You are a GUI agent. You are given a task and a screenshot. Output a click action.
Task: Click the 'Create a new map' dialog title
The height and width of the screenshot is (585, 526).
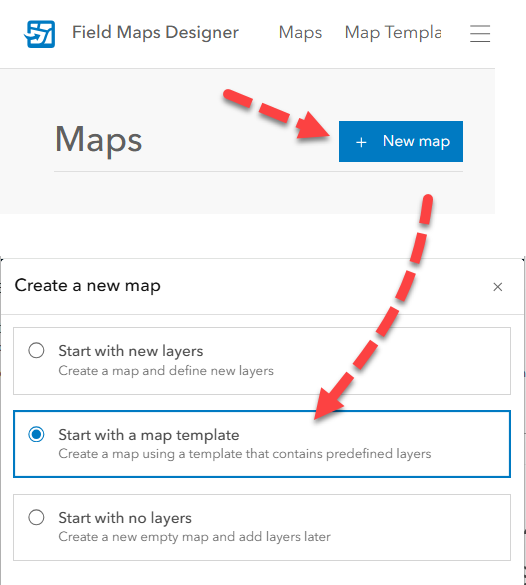point(88,286)
